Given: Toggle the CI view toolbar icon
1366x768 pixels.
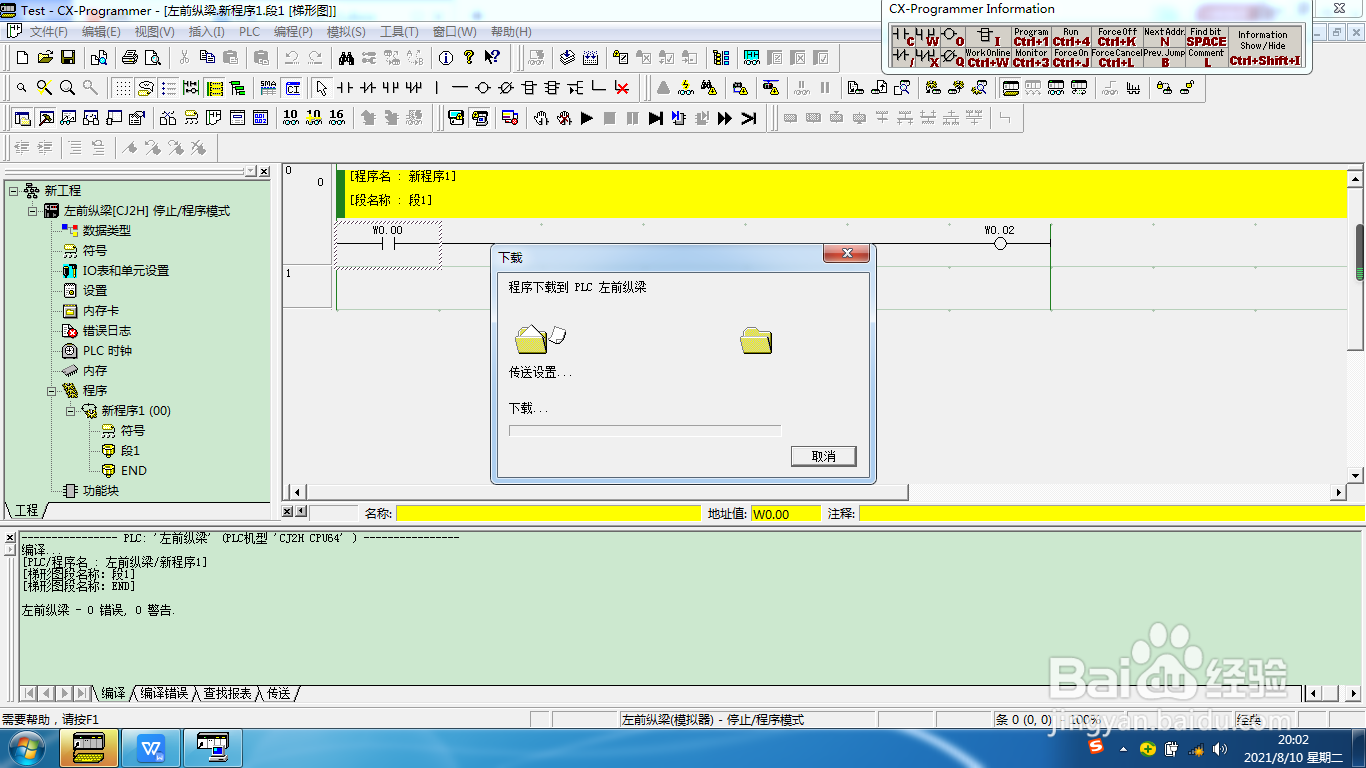Looking at the screenshot, I should click(x=291, y=88).
